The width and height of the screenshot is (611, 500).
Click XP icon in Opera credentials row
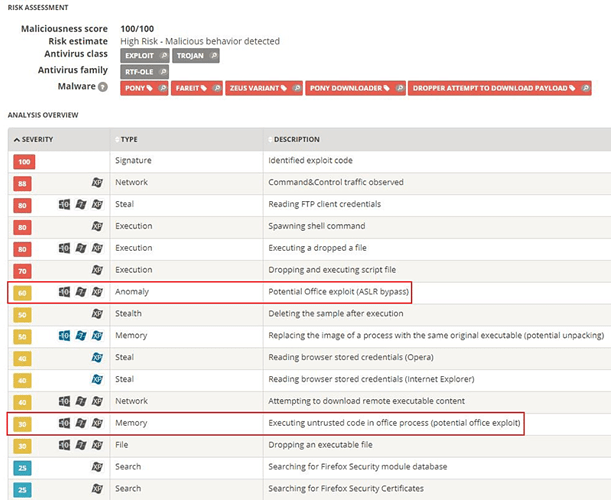tap(97, 357)
